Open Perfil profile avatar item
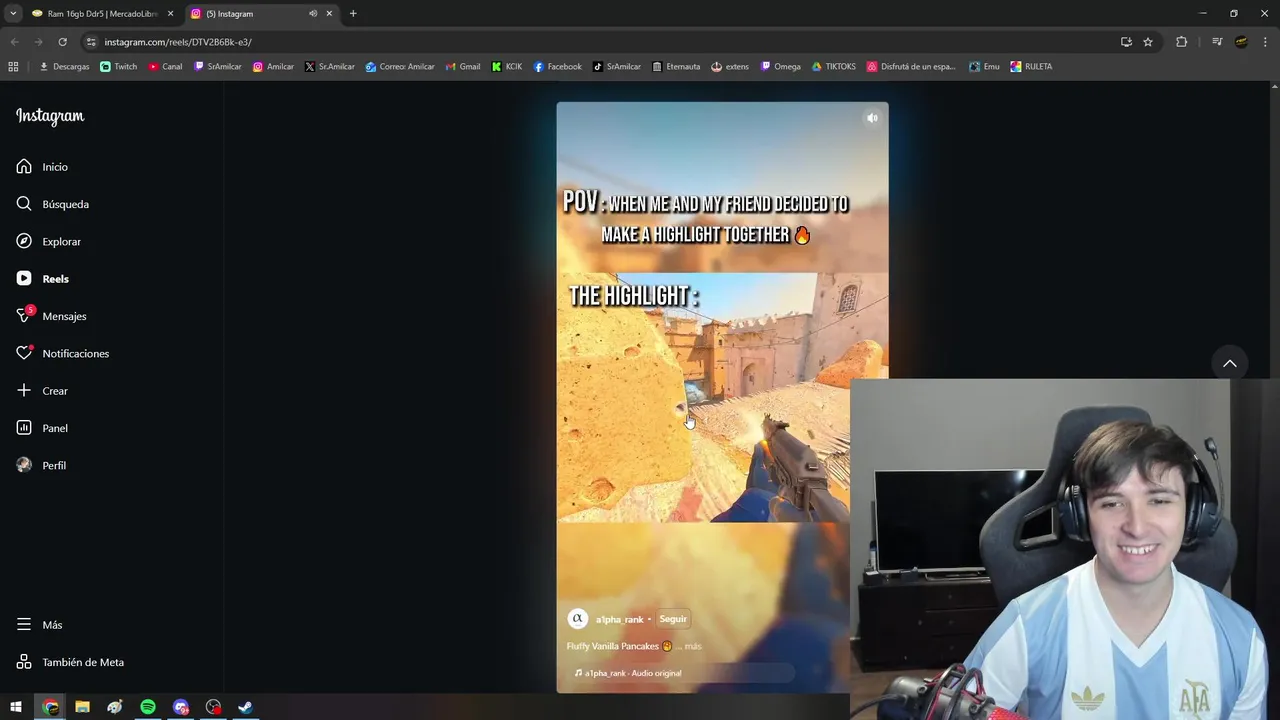The image size is (1280, 720). (x=40, y=465)
